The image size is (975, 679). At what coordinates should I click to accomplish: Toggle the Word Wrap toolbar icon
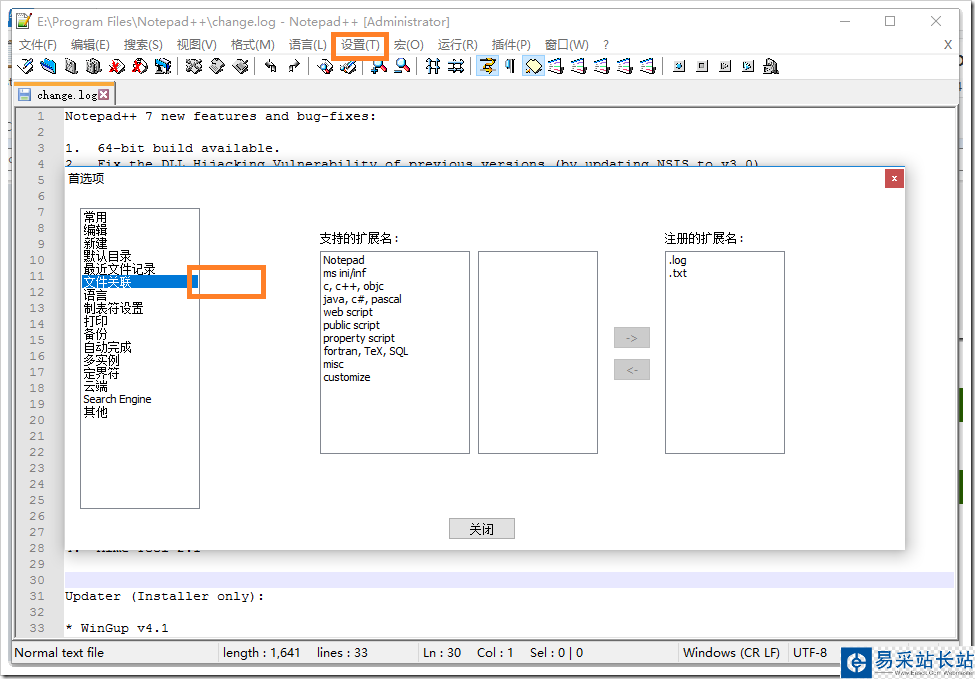point(488,66)
